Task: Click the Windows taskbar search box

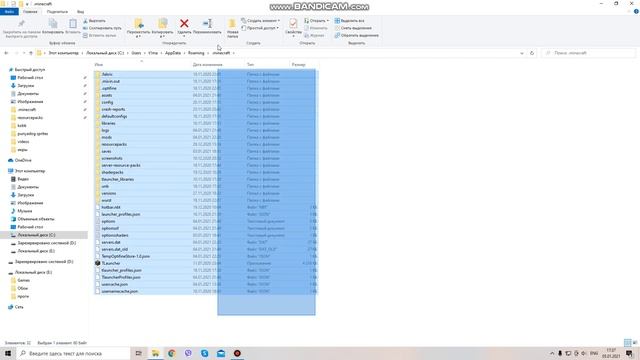Action: tap(73, 353)
